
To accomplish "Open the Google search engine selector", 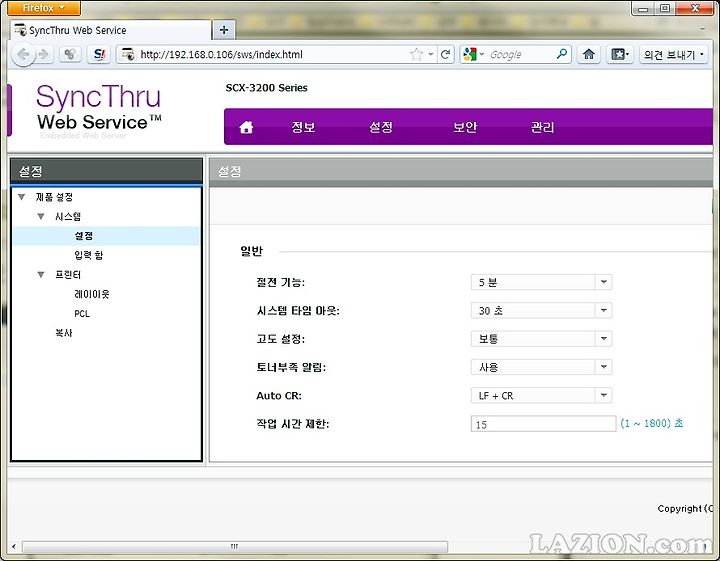I will pos(473,55).
